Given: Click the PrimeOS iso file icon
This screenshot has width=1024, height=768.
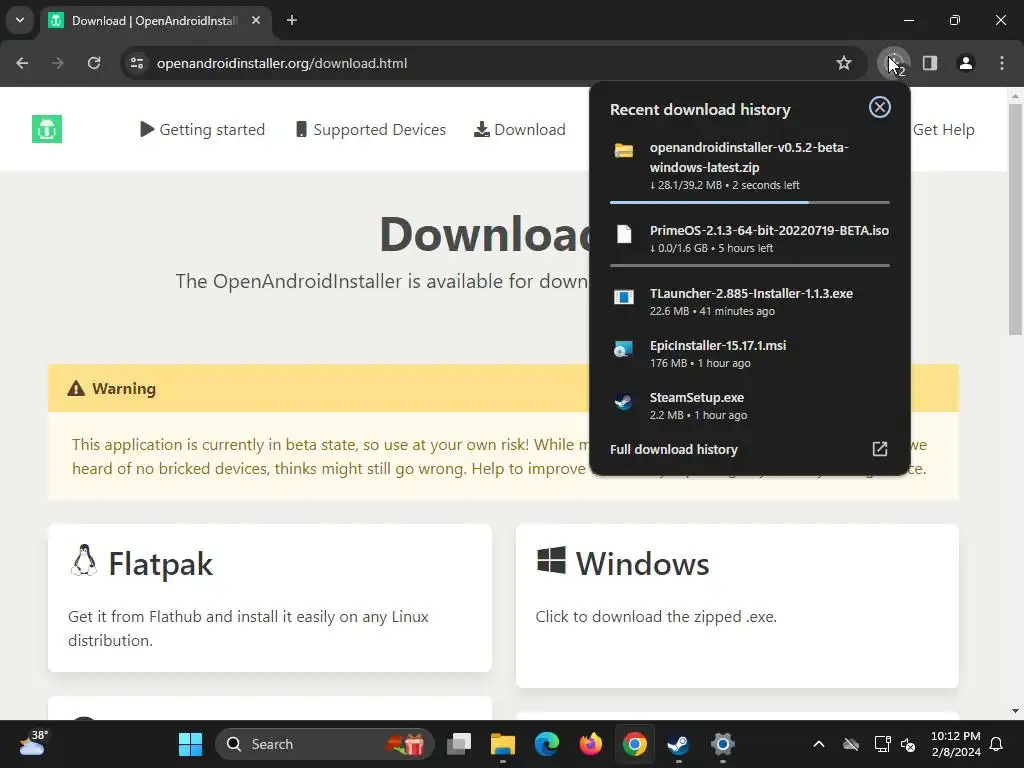Looking at the screenshot, I should pos(624,234).
